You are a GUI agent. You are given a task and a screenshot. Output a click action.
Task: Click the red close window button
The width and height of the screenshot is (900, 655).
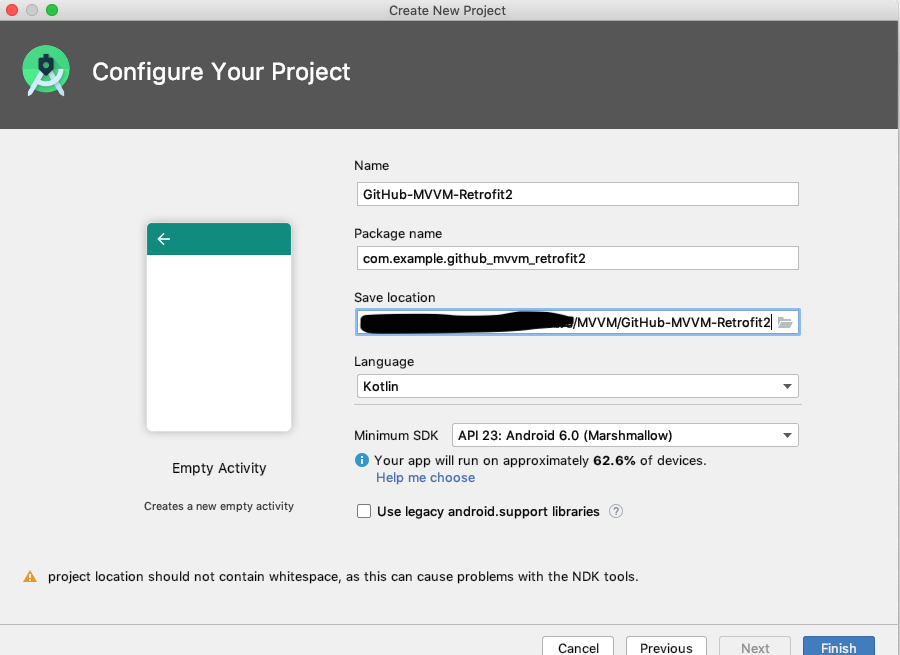point(11,10)
